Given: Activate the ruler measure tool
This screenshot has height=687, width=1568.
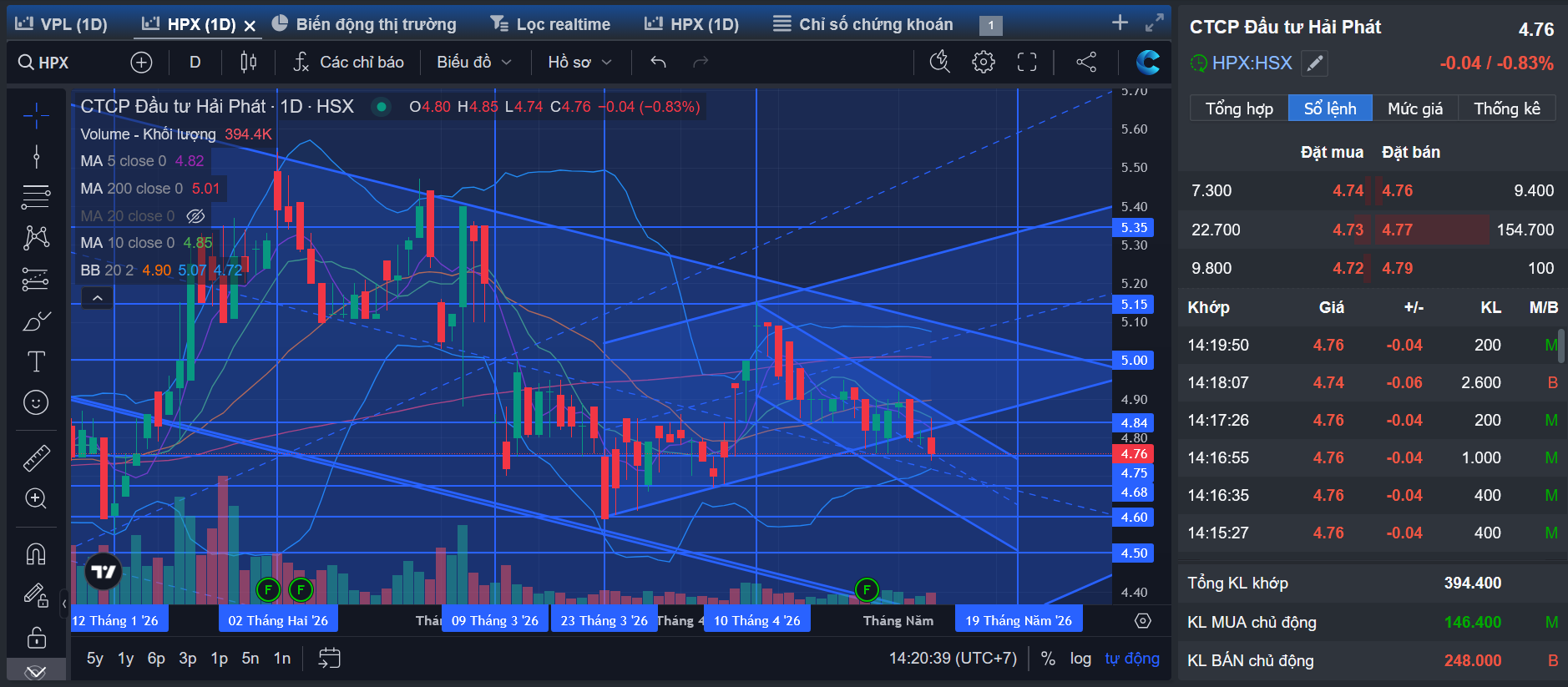Looking at the screenshot, I should coord(36,457).
